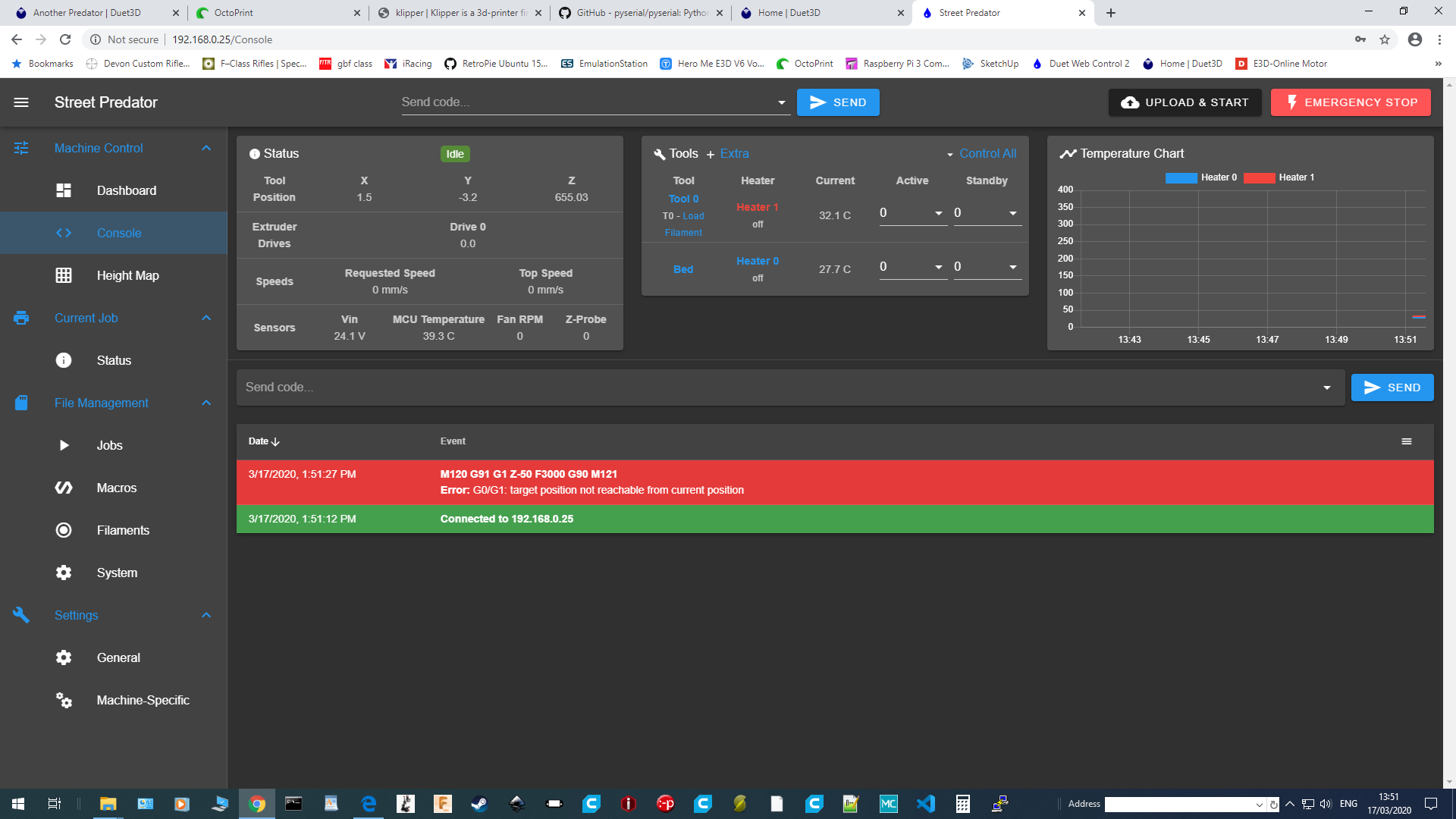Click the console event log menu icon
This screenshot has width=1456, height=819.
pyautogui.click(x=1406, y=441)
